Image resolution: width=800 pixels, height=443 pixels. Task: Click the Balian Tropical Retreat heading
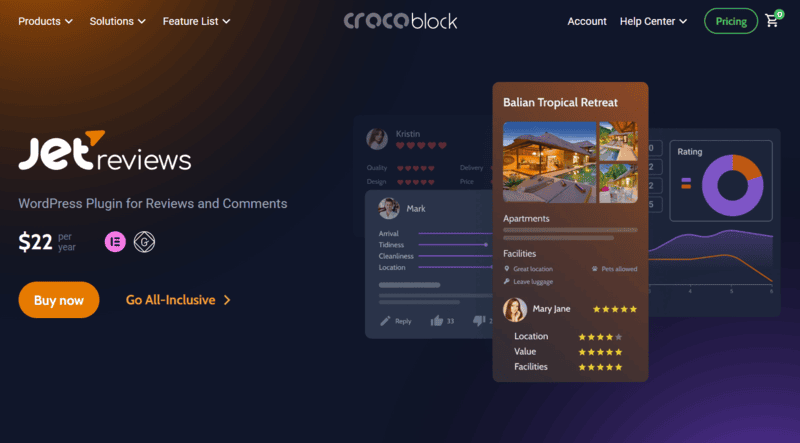point(560,103)
